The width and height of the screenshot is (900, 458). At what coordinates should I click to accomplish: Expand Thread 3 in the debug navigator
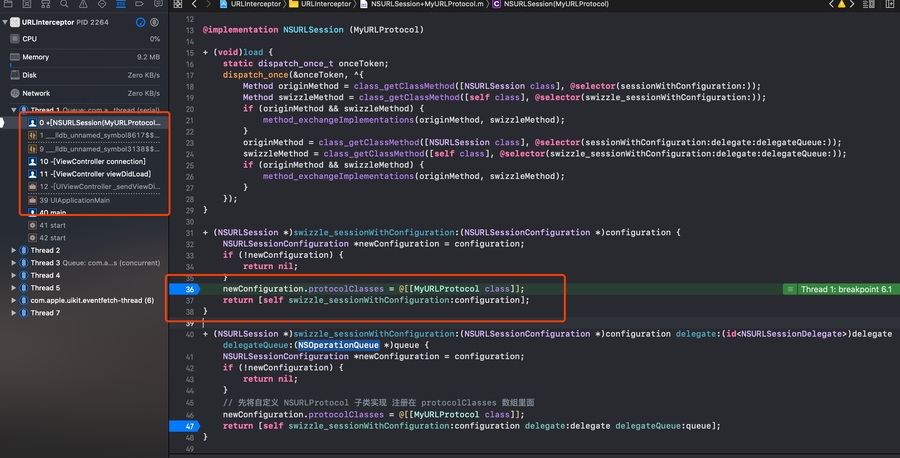tap(13, 263)
